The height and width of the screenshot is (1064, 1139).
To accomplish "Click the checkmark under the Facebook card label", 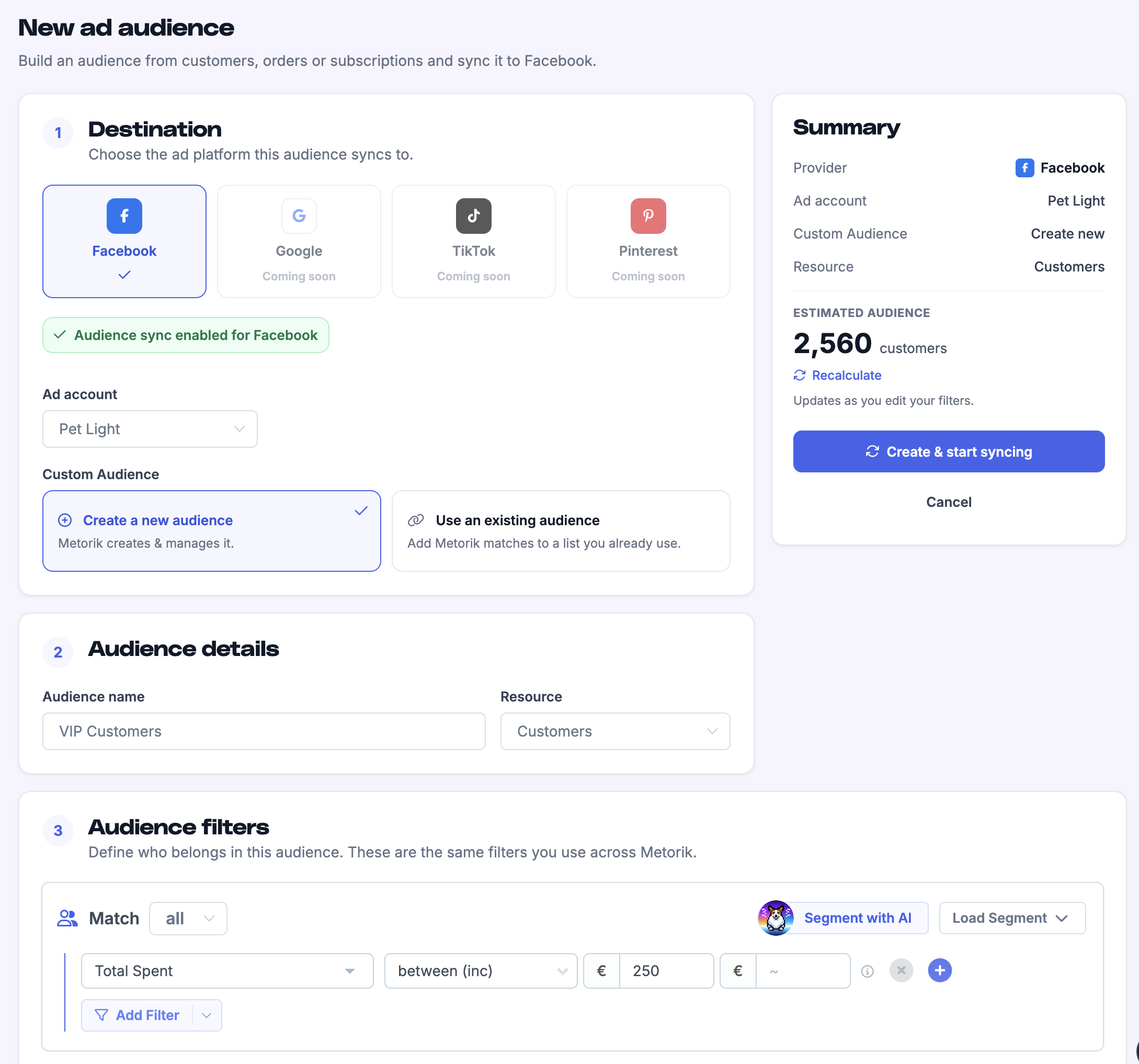I will [124, 276].
